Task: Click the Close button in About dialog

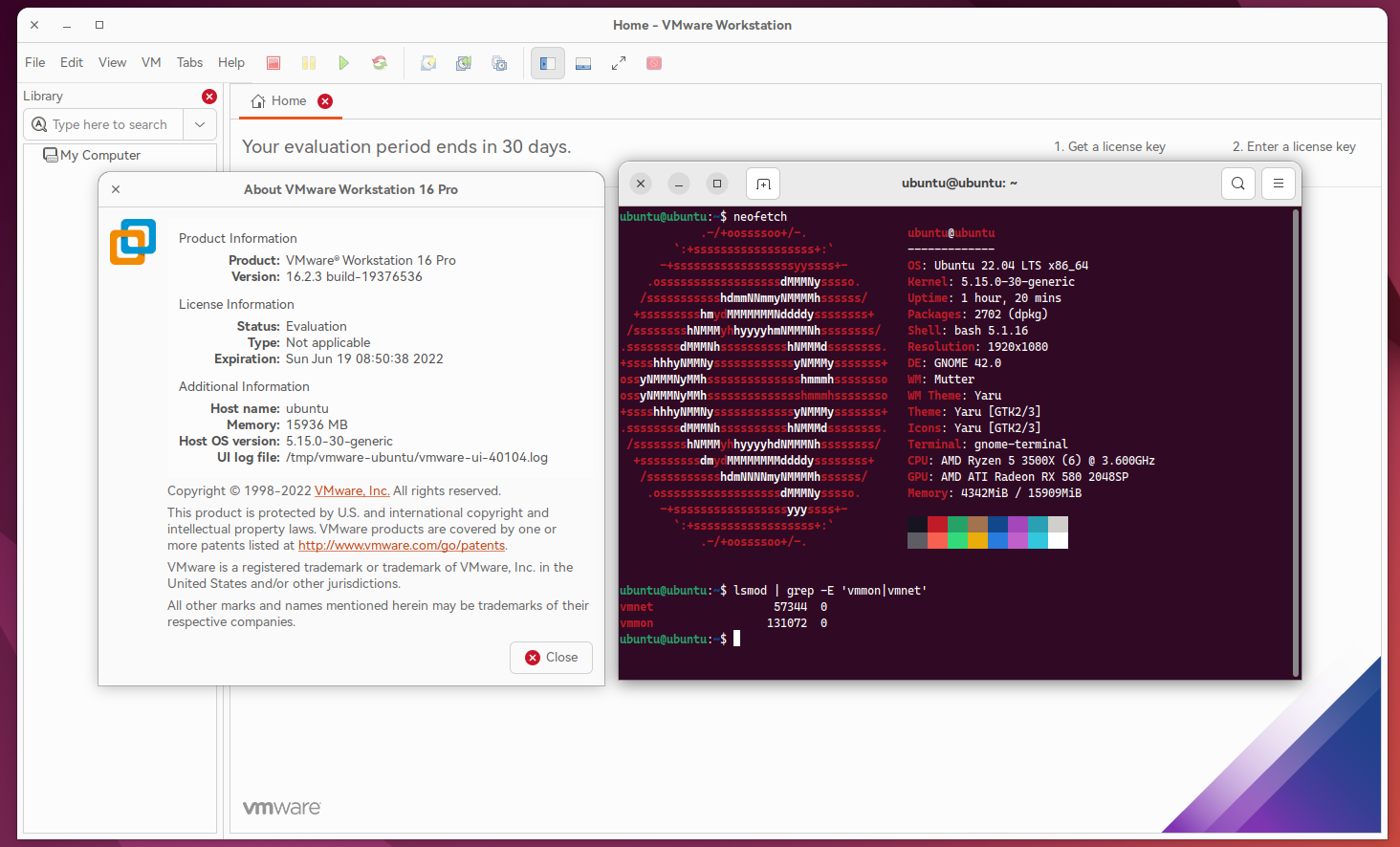Action: (x=551, y=658)
